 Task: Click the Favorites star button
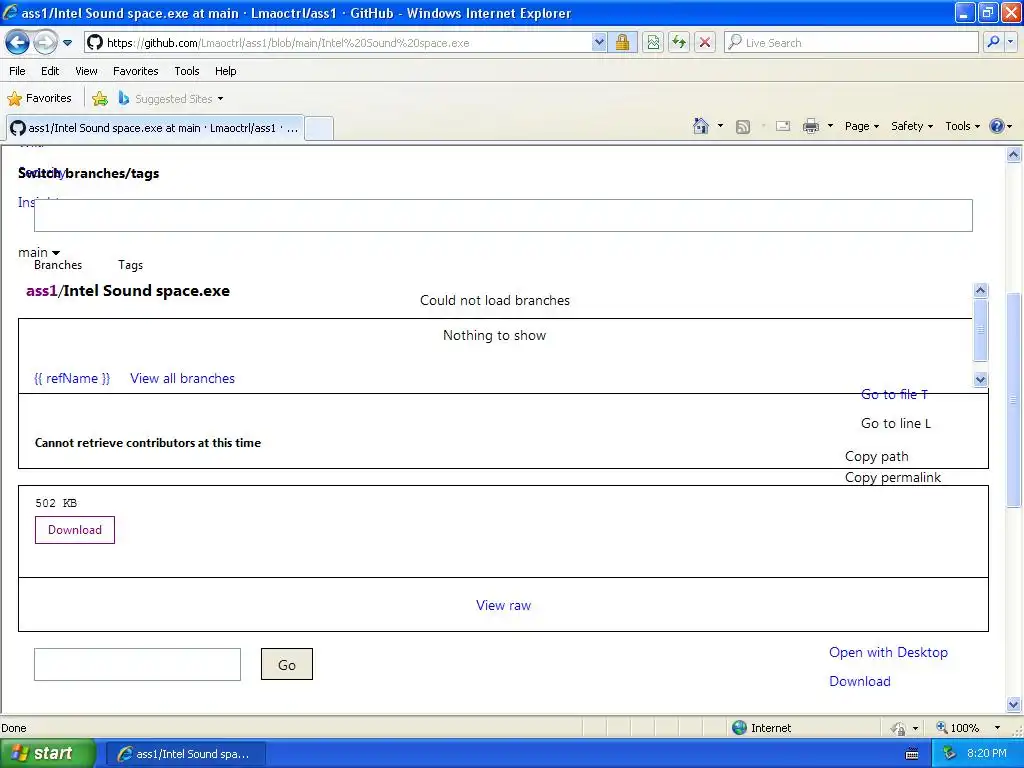tap(39, 99)
